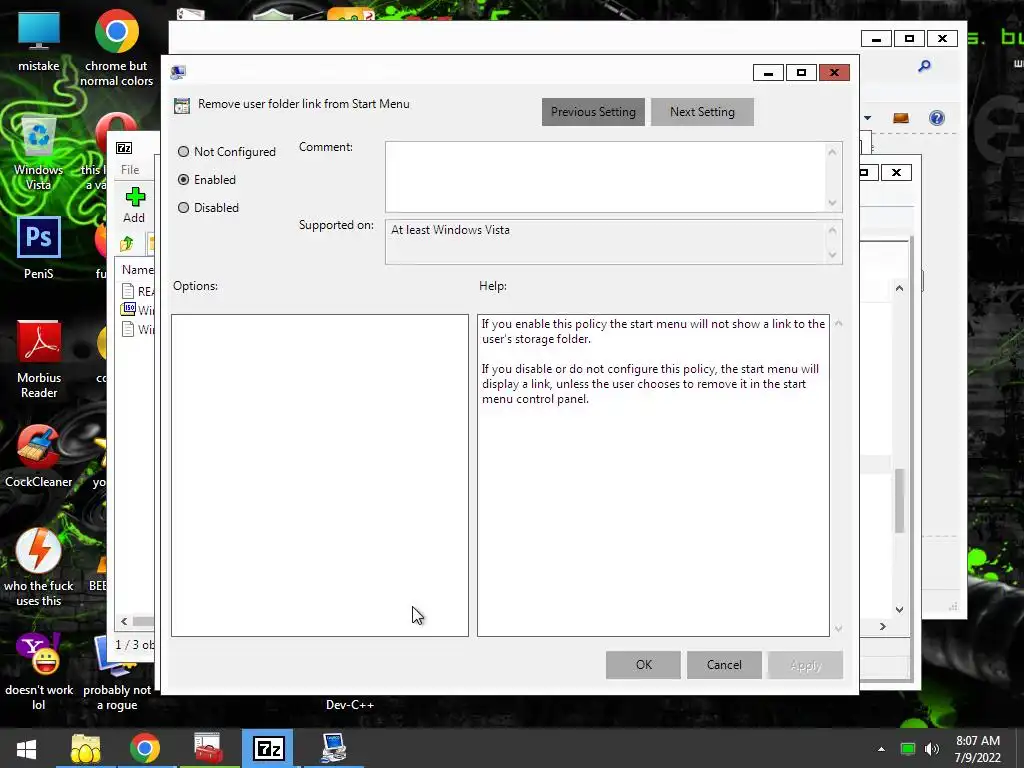1024x768 pixels.
Task: Click the Name column header in 7-Zip
Action: 137,270
